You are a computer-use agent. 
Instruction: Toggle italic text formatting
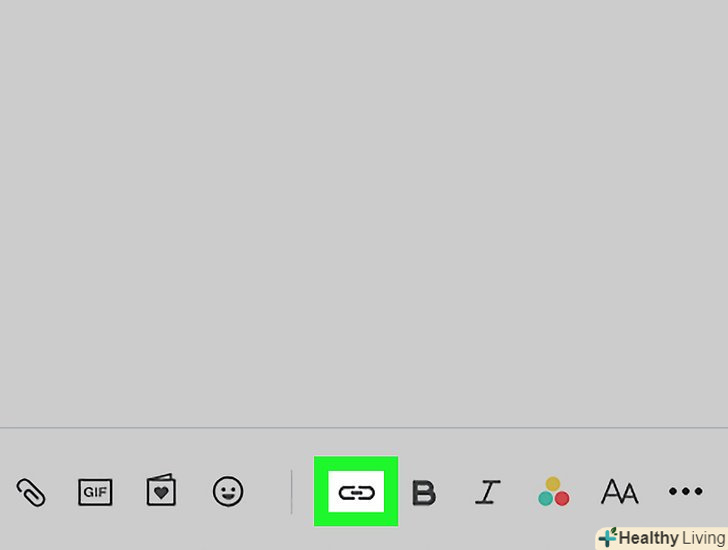[488, 492]
